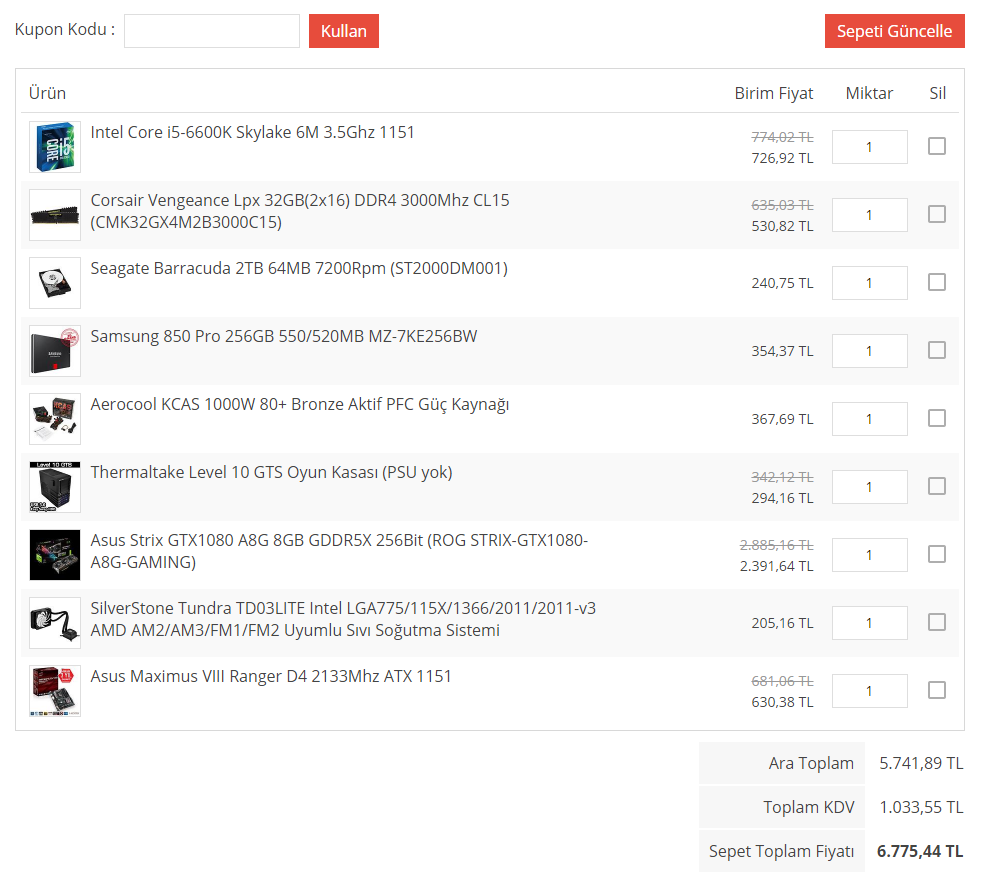Select the 367,69 TL price
Image resolution: width=981 pixels, height=880 pixels.
pyautogui.click(x=782, y=419)
